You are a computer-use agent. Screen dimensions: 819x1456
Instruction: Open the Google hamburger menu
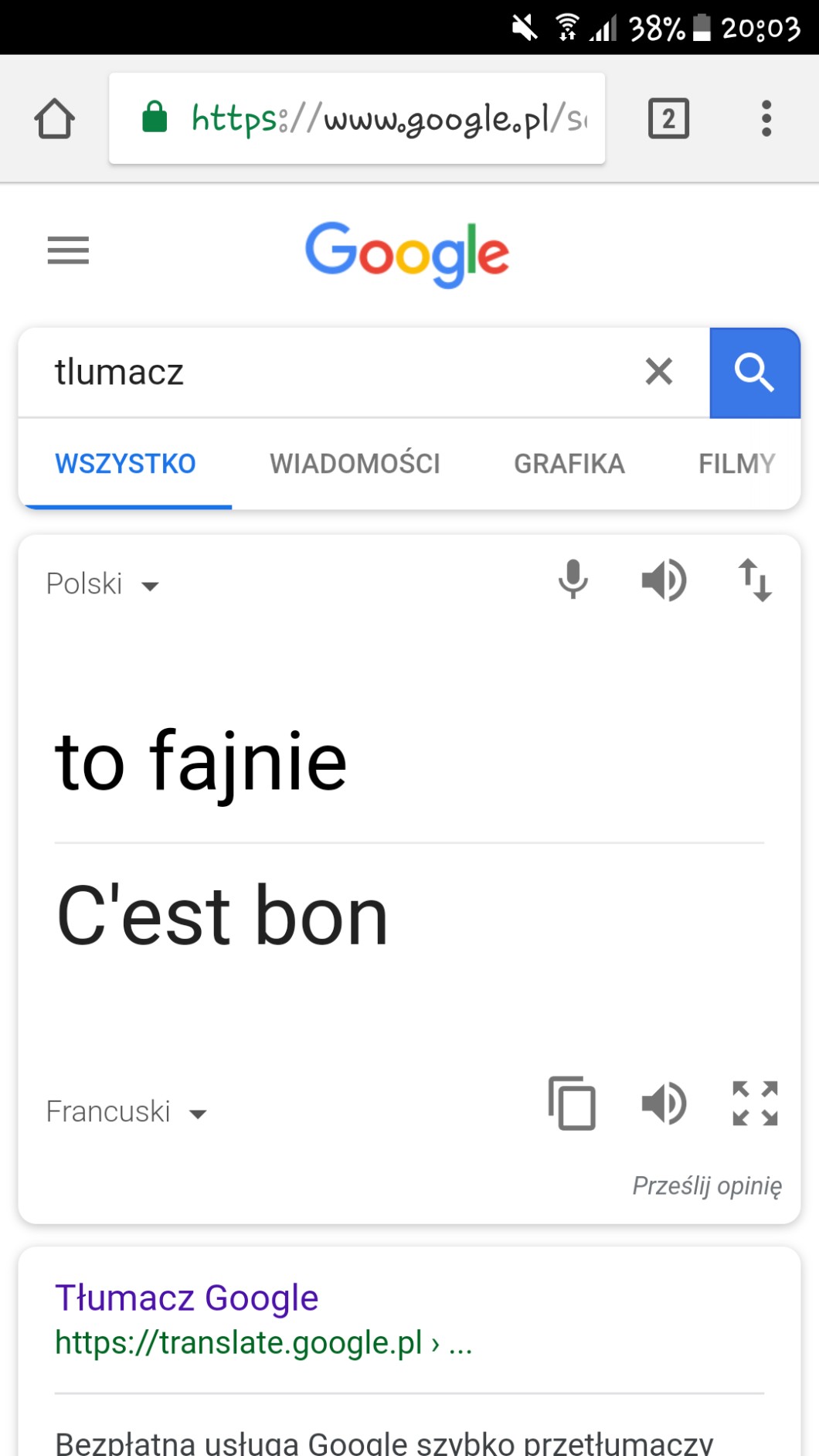coord(68,250)
